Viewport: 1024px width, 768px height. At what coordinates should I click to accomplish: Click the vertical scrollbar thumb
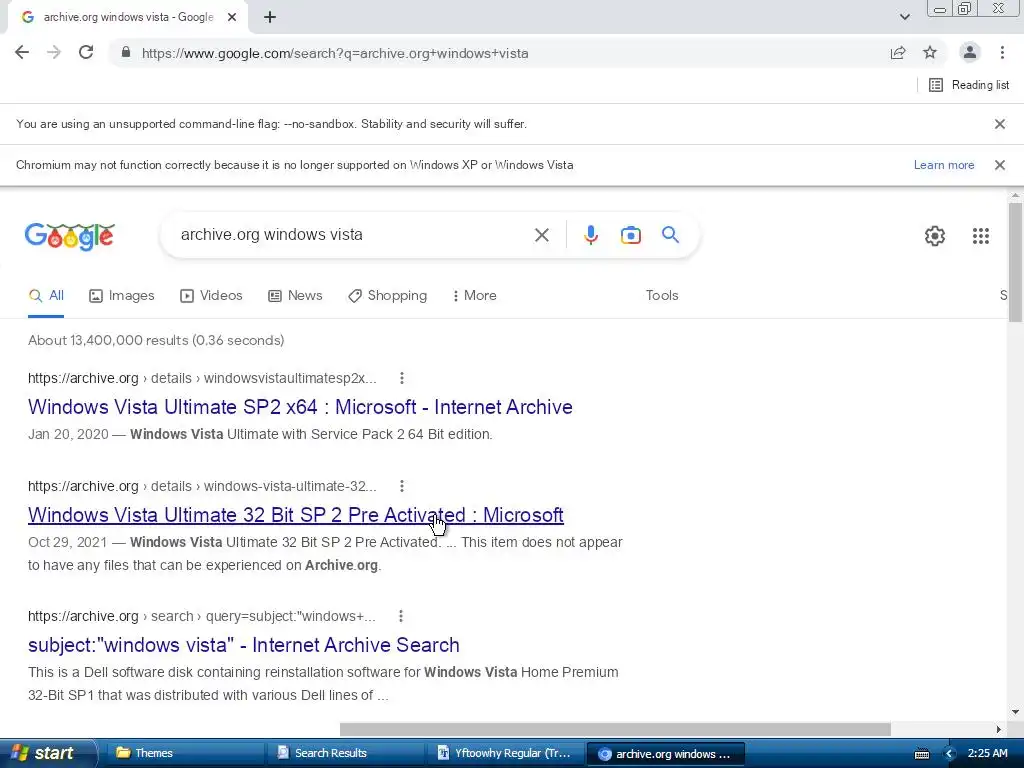[x=1015, y=263]
